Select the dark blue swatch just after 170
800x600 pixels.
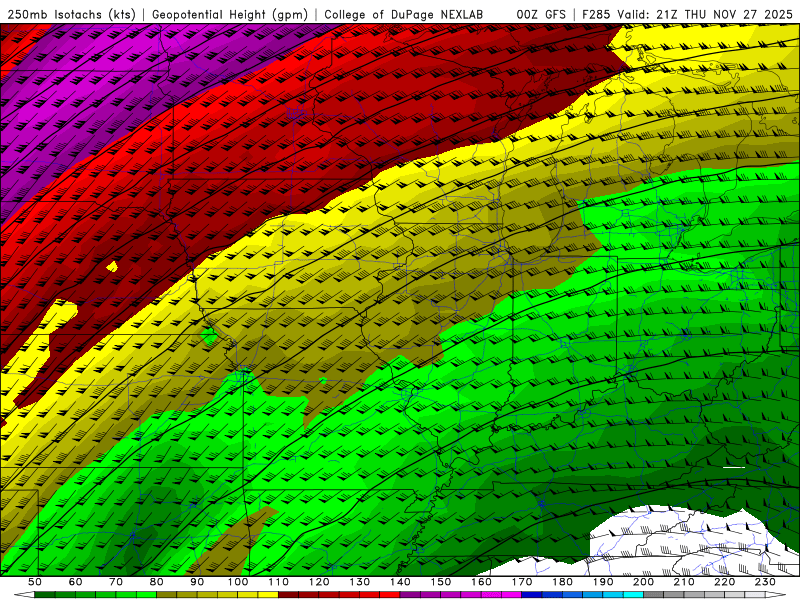point(532,595)
